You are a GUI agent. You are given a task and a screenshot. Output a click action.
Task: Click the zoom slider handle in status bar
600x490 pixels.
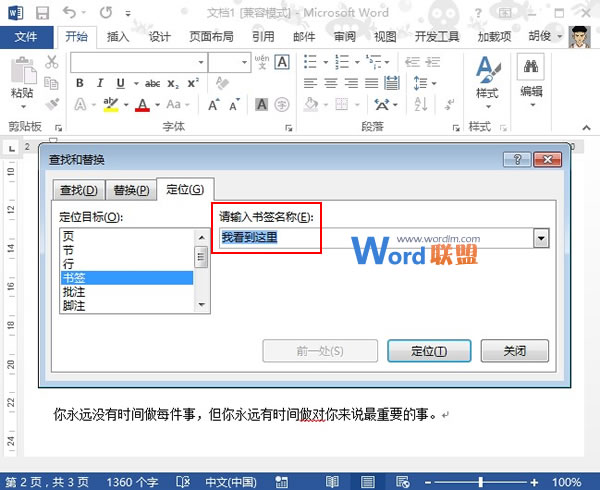[x=481, y=482]
